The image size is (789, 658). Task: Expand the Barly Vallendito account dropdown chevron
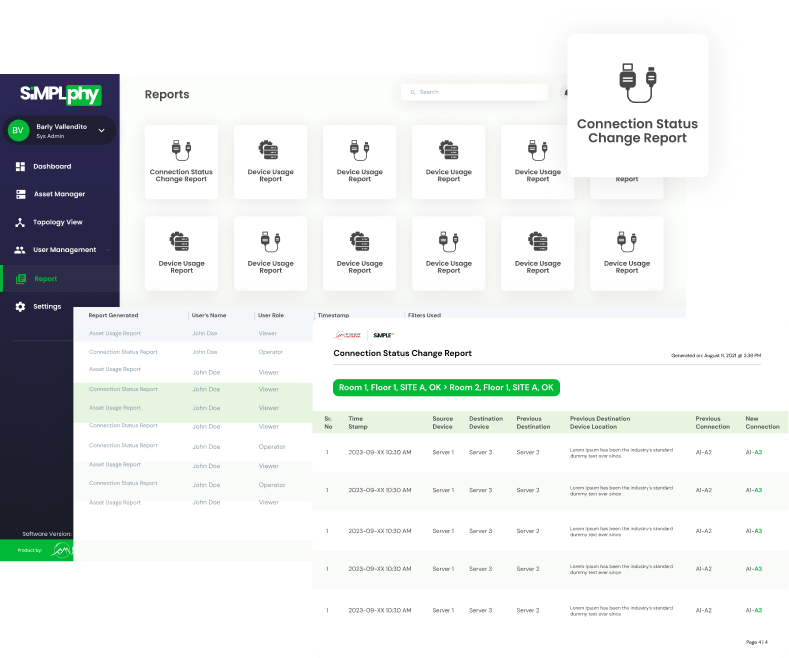[102, 130]
